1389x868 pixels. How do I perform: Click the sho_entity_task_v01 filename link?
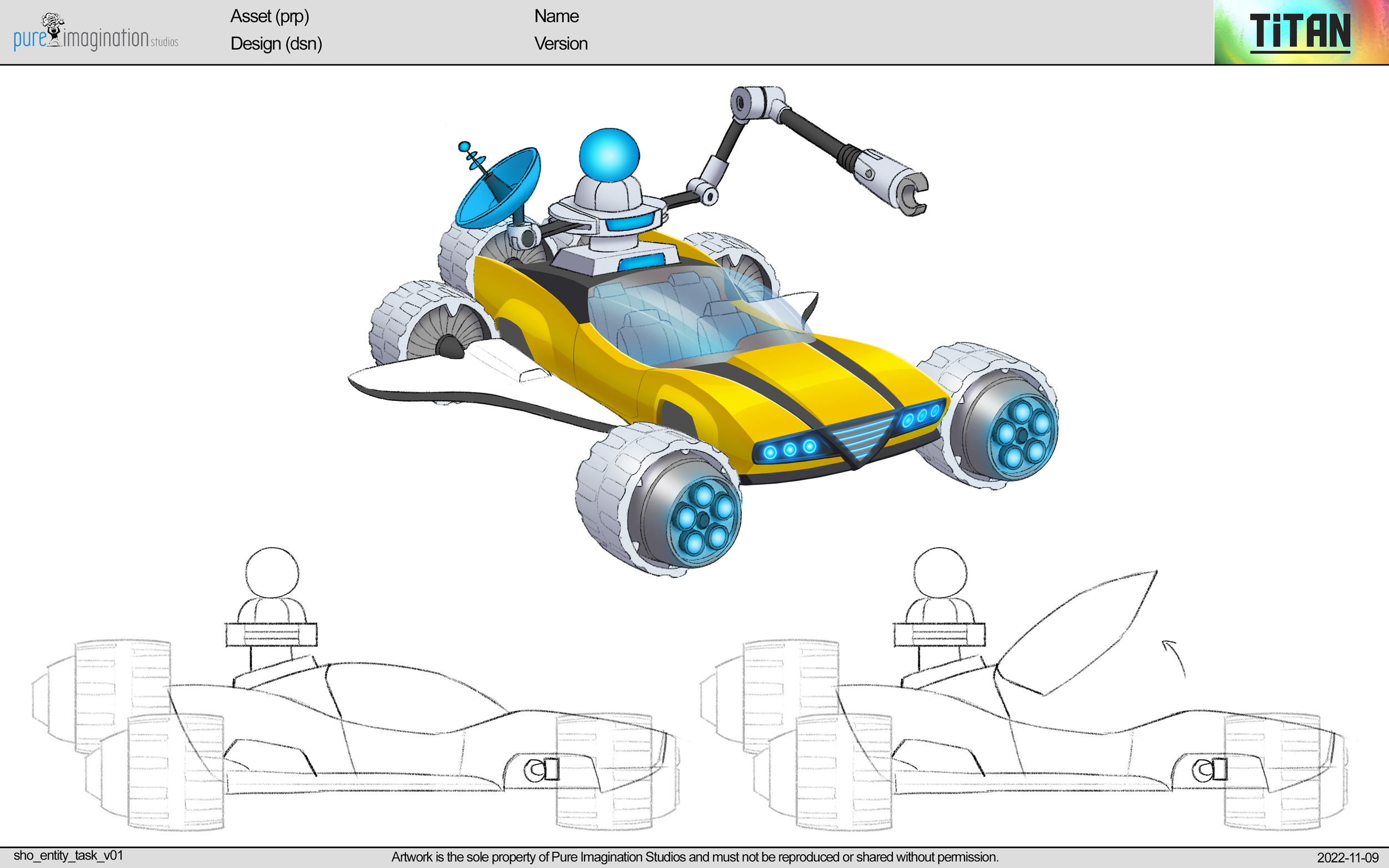point(69,855)
